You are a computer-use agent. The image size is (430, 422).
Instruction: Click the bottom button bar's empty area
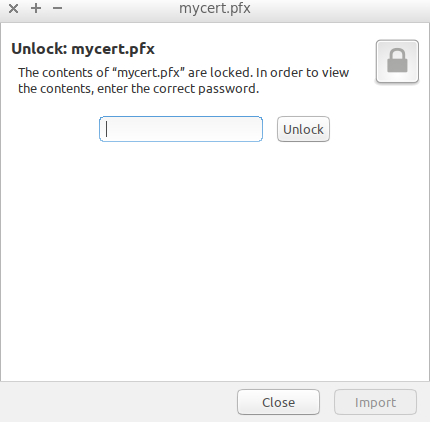117,402
